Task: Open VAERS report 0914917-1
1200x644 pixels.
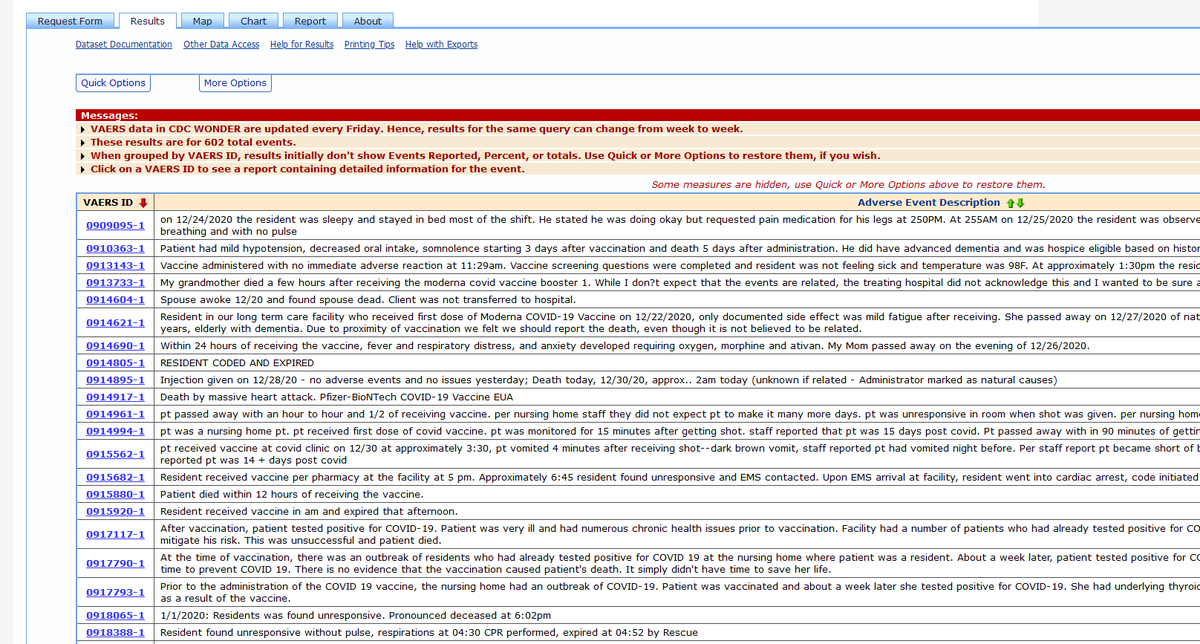Action: click(x=115, y=397)
